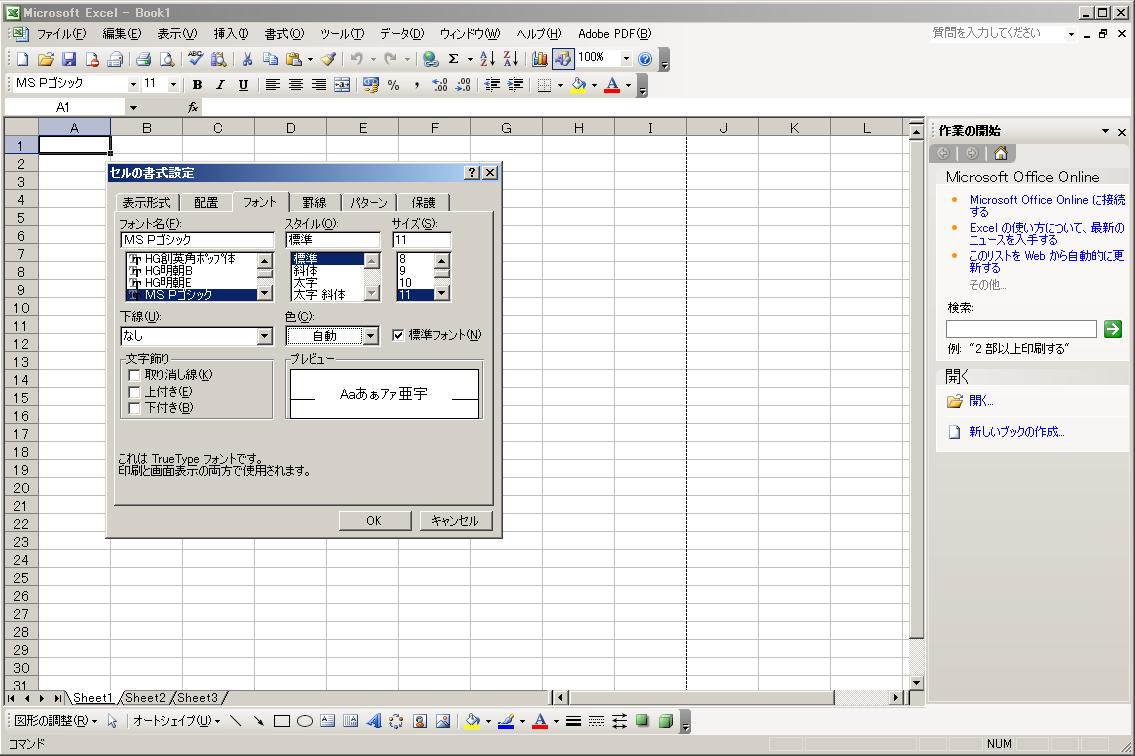Click the 新しいブックの作成 link
The image size is (1135, 756).
coord(1016,432)
